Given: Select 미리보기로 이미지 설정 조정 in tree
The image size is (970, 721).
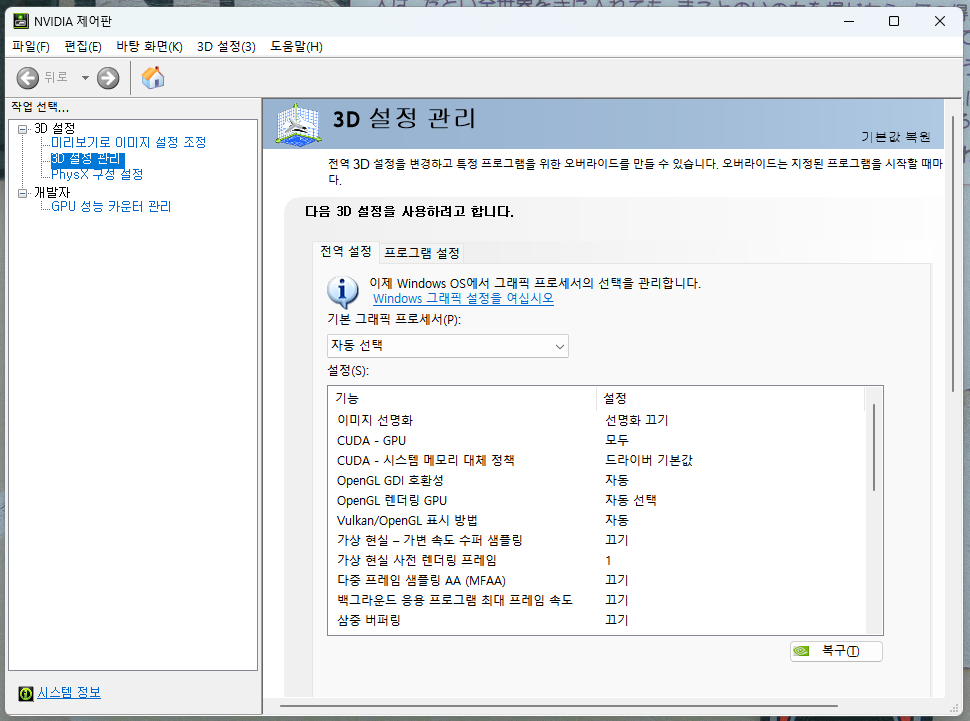Looking at the screenshot, I should tap(129, 142).
